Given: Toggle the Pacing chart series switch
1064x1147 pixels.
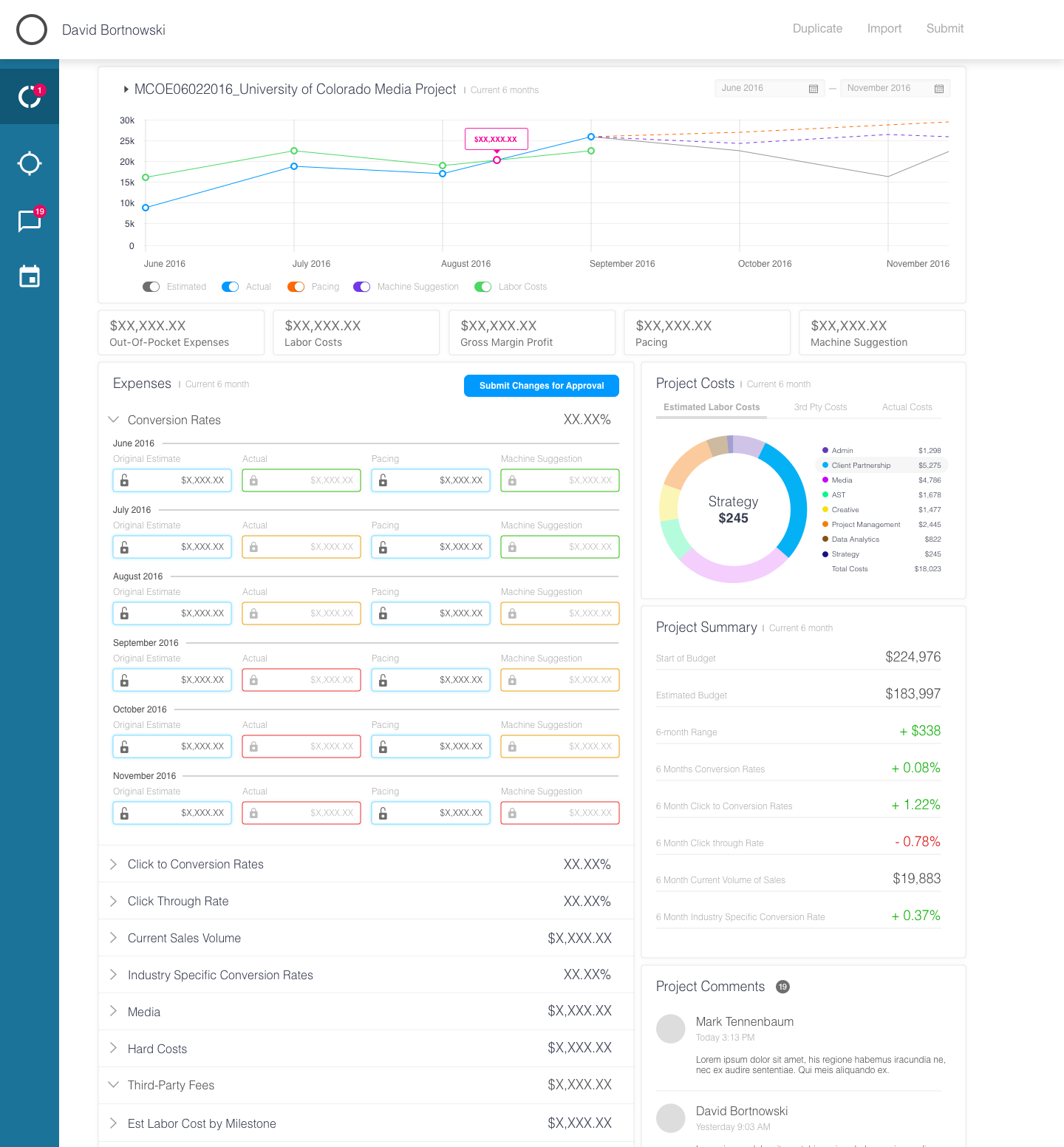Looking at the screenshot, I should [x=296, y=287].
